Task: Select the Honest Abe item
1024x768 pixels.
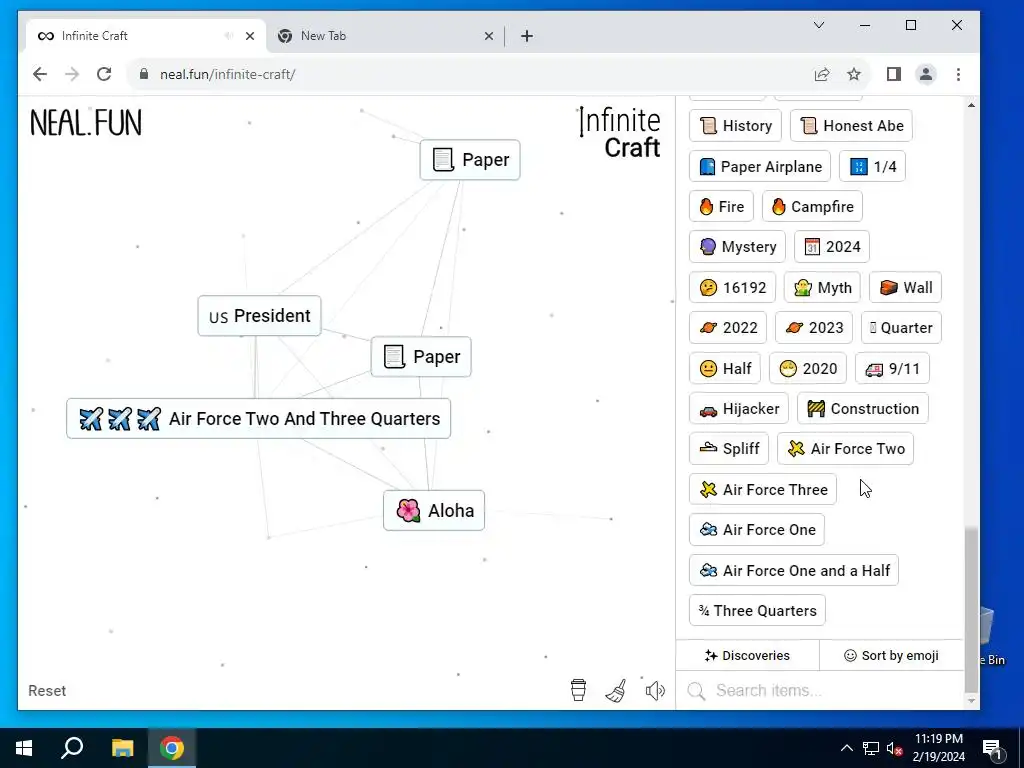Action: point(851,125)
